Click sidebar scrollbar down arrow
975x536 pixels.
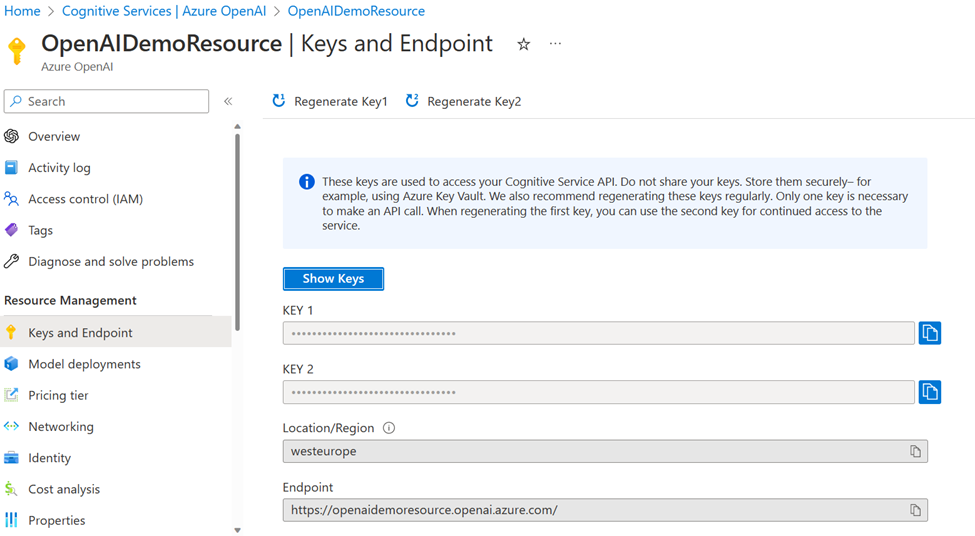(237, 530)
